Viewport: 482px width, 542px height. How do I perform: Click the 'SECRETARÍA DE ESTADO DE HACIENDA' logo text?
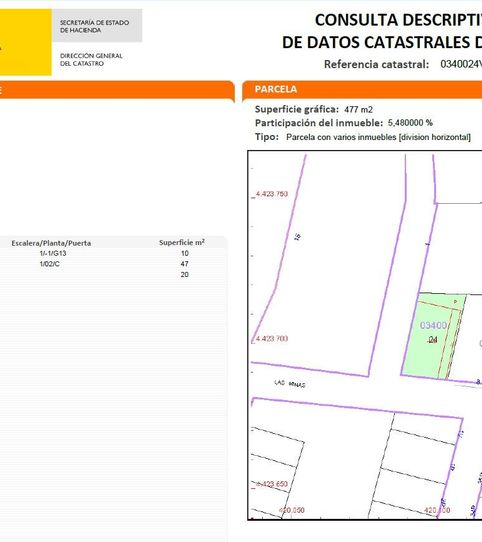(94, 26)
